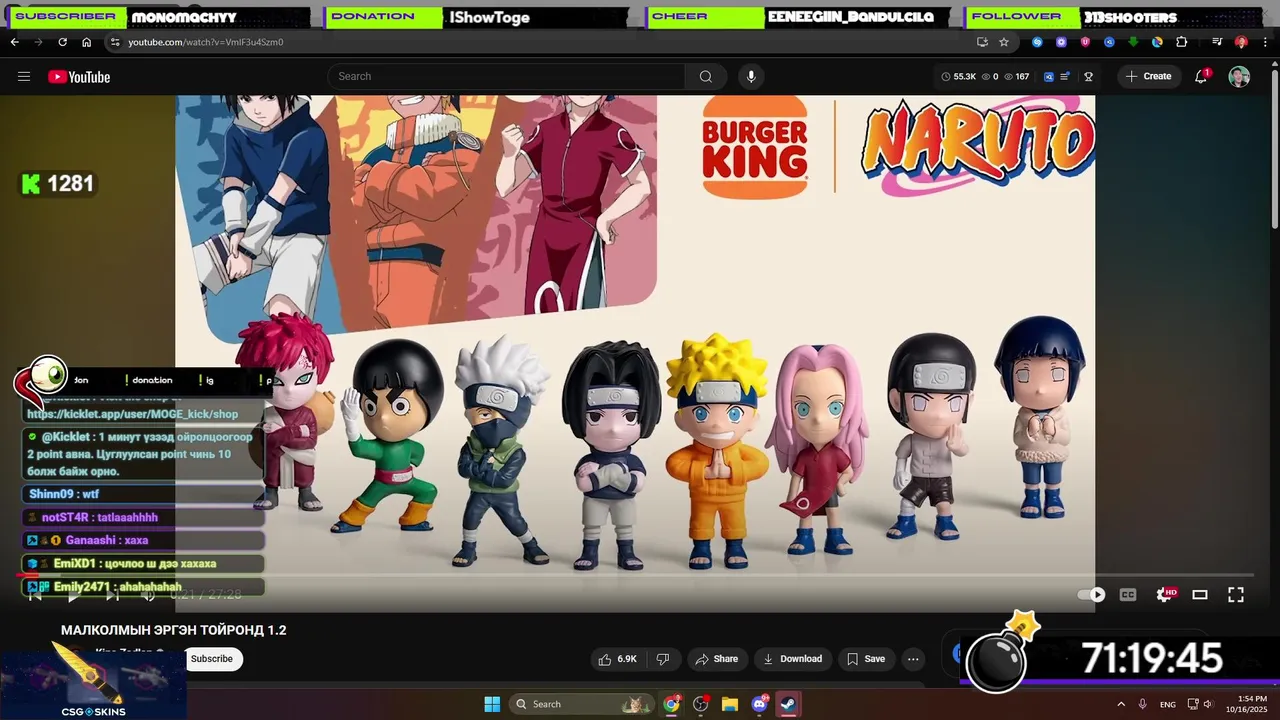Viewport: 1280px width, 720px height.
Task: Open the Chrome profile avatar
Action: pos(1241,42)
